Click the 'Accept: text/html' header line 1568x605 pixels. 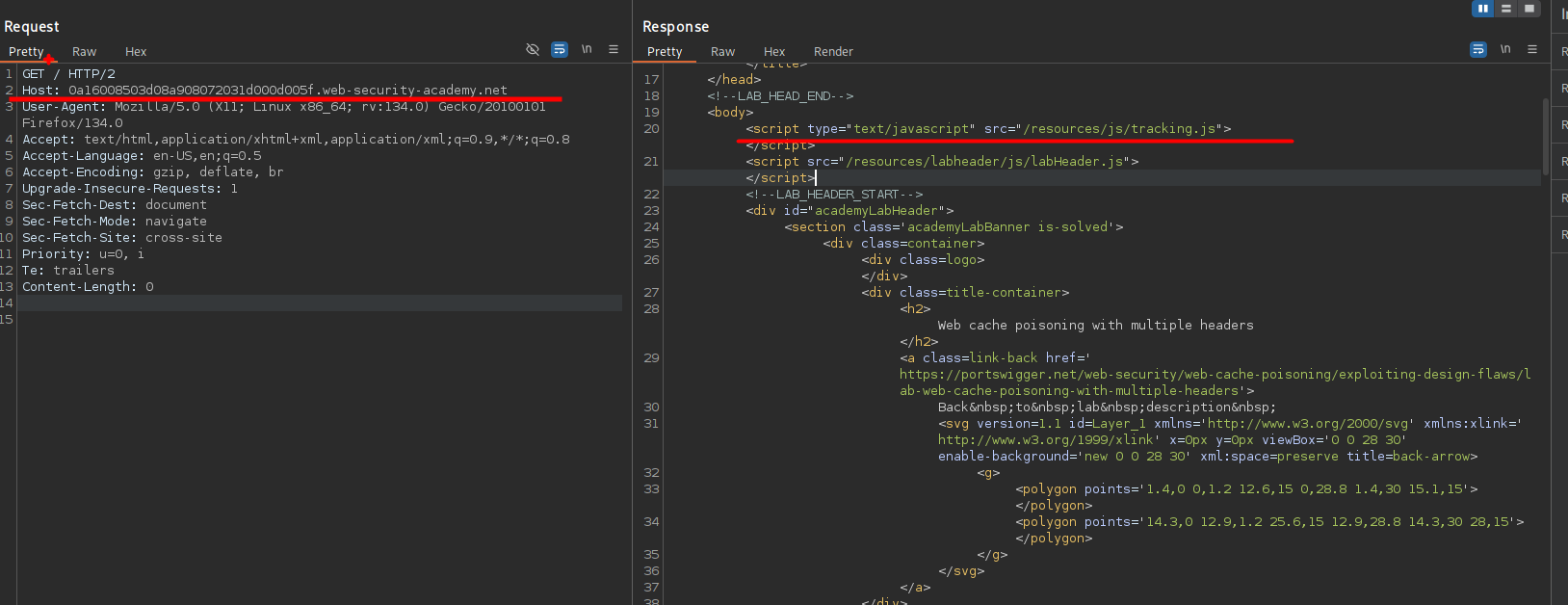point(296,140)
